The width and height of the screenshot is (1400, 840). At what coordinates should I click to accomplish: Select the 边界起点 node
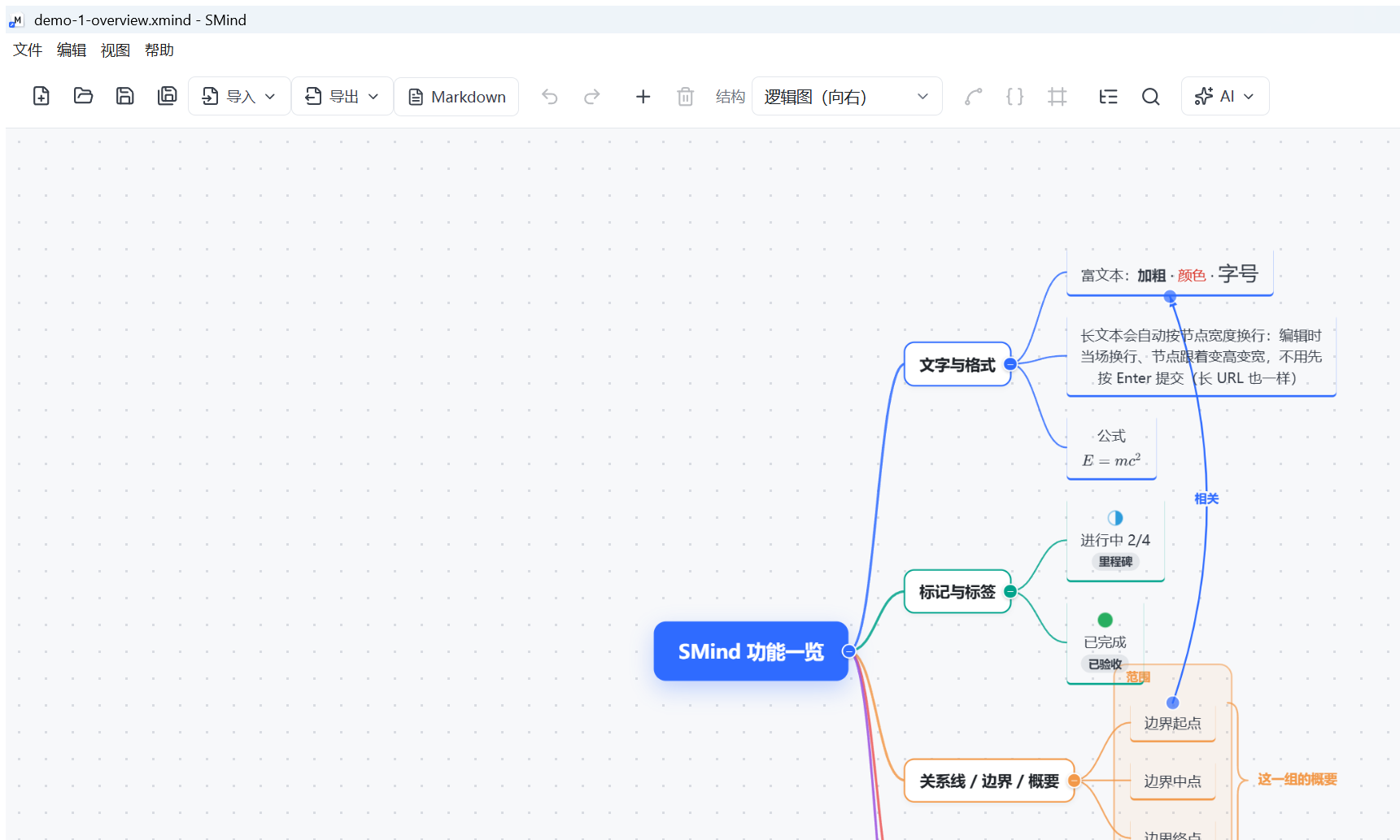coord(1172,723)
